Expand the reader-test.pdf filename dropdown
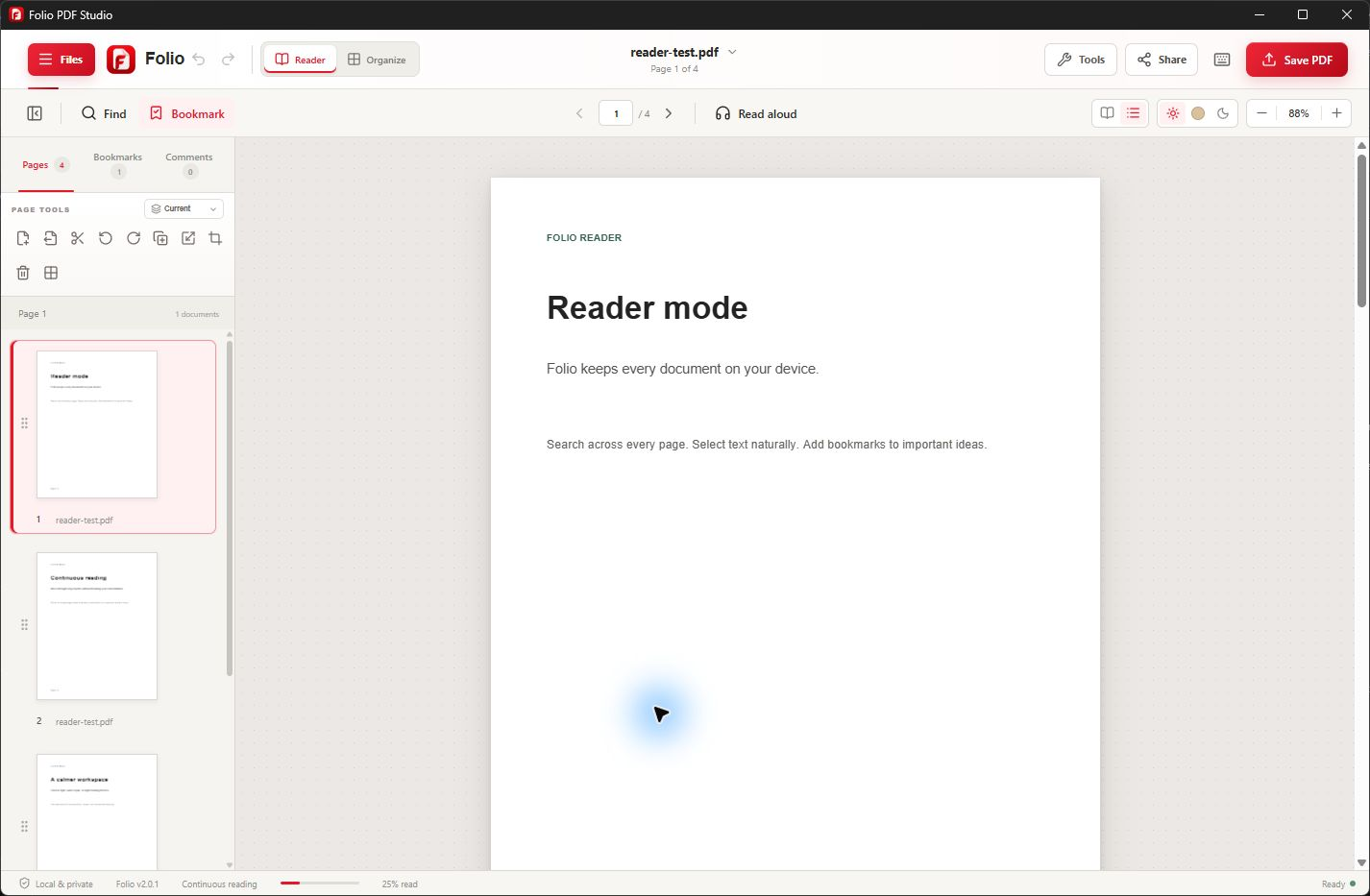 [732, 52]
